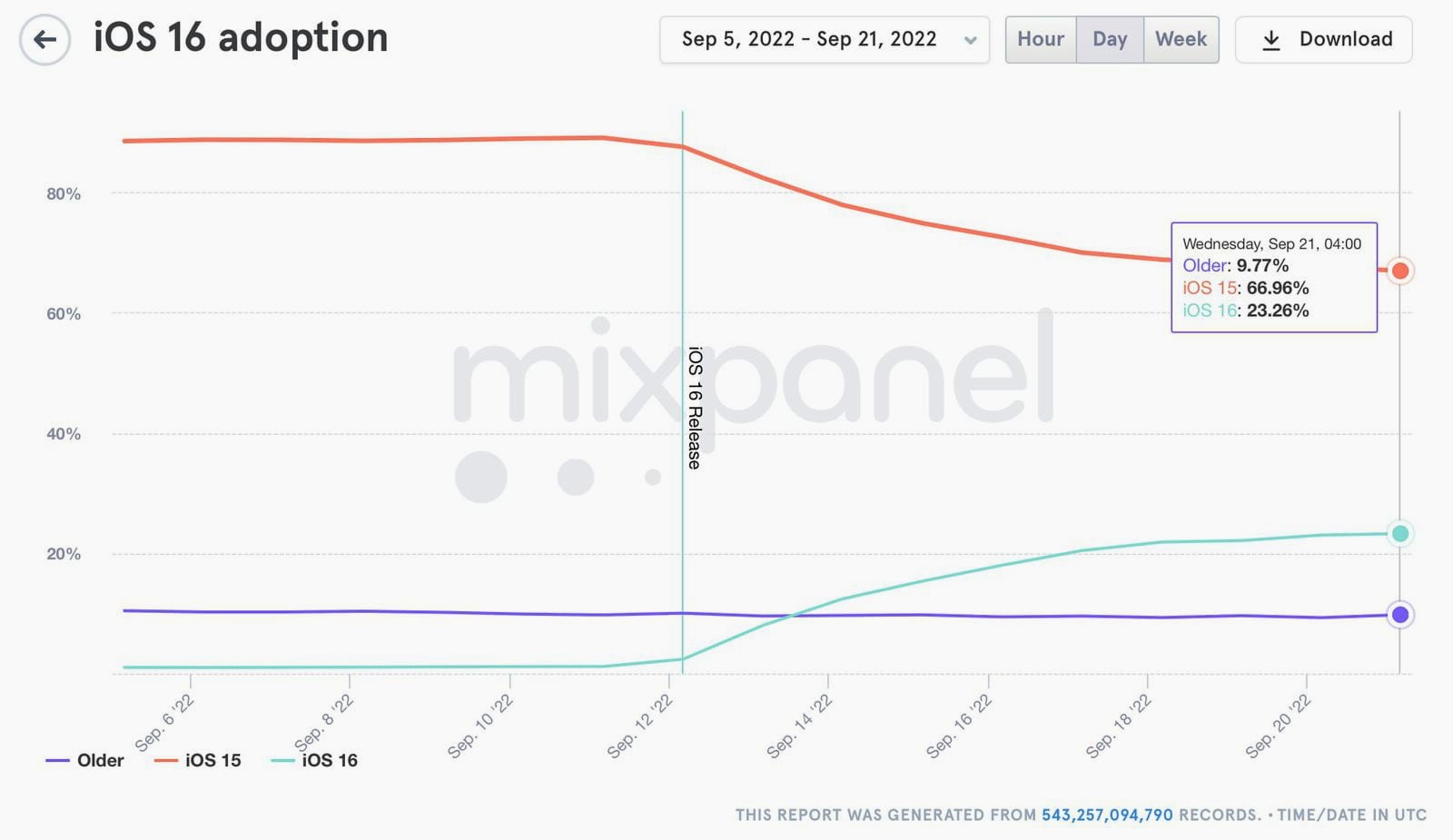Click the 543,257,094,790 records link
This screenshot has width=1453, height=840.
(1107, 815)
